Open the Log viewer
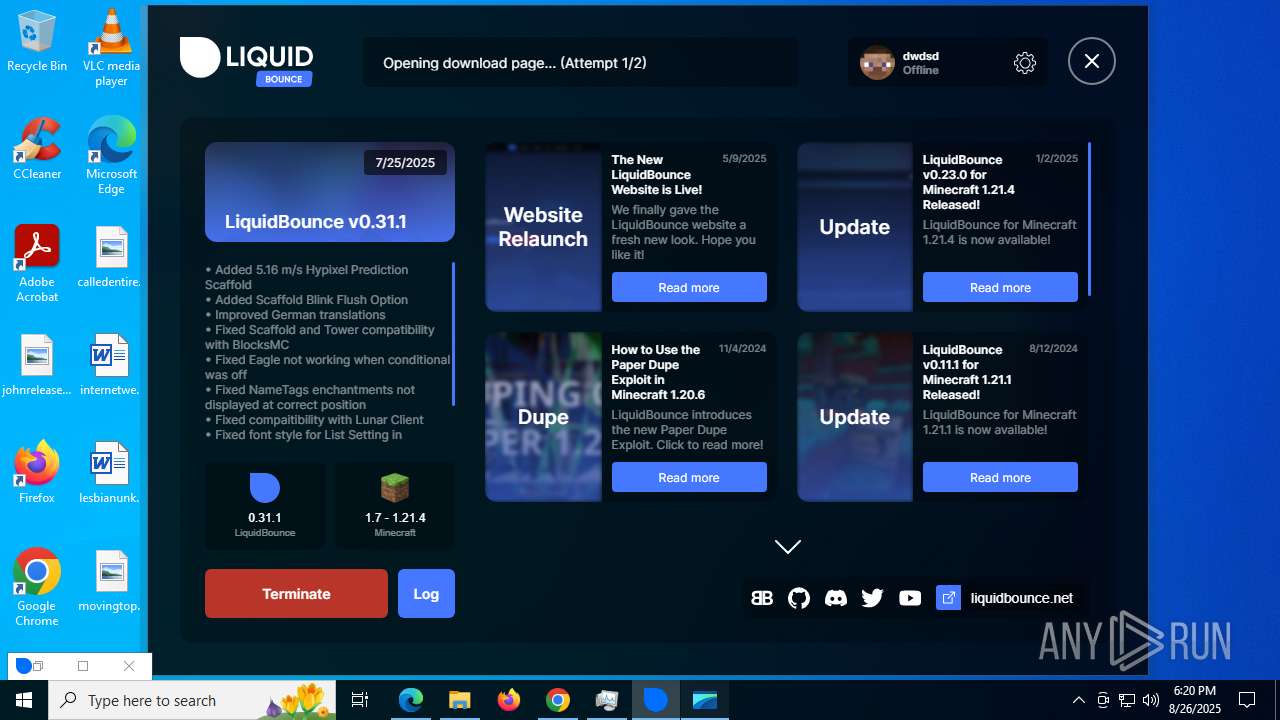The width and height of the screenshot is (1280, 720). point(426,593)
